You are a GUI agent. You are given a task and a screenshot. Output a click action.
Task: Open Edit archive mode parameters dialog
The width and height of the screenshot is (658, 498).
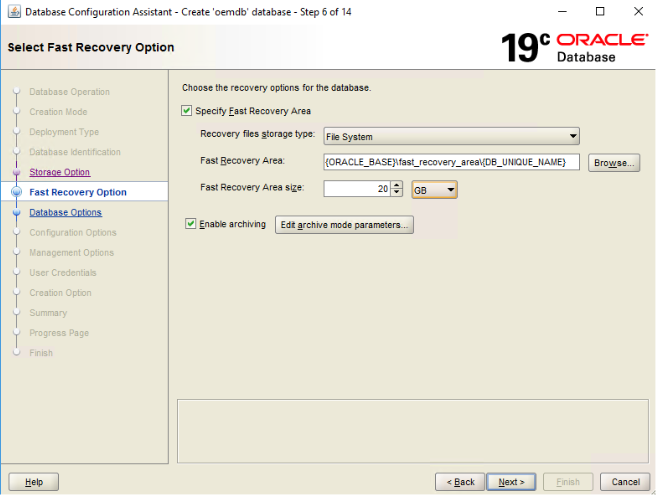pyautogui.click(x=344, y=225)
